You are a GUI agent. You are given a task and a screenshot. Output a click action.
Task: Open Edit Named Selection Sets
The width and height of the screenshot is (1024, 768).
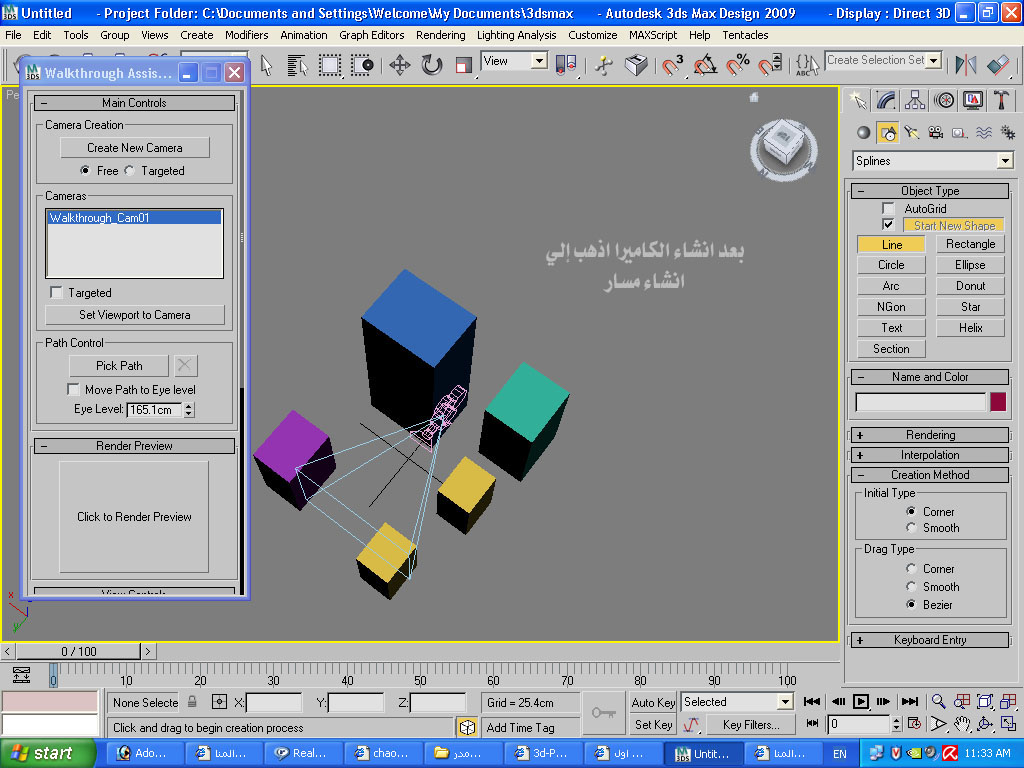[807, 65]
